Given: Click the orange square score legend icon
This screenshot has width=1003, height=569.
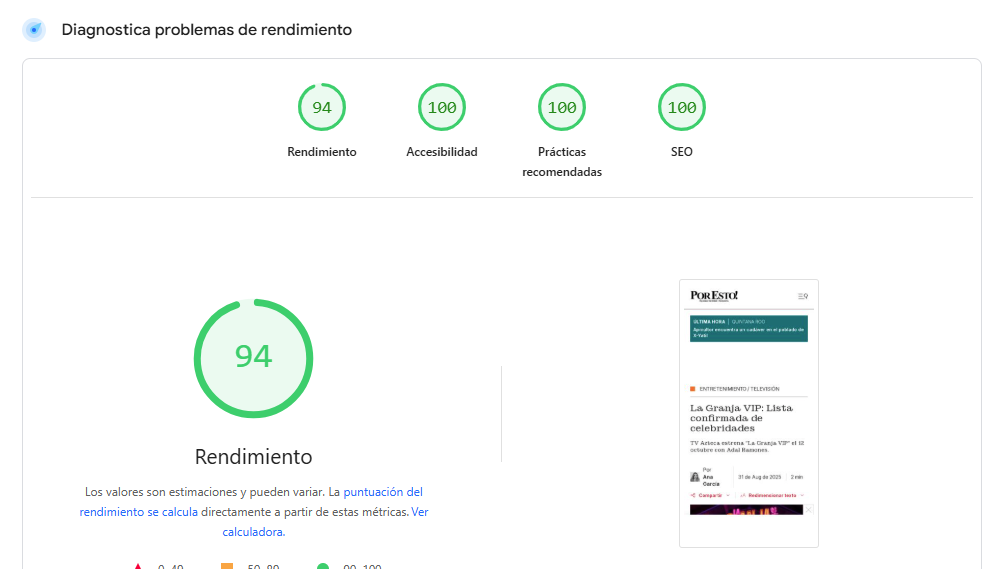Looking at the screenshot, I should click(x=227, y=566).
